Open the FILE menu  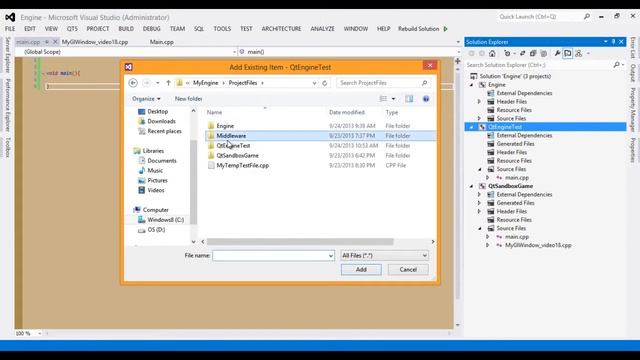[x=10, y=29]
